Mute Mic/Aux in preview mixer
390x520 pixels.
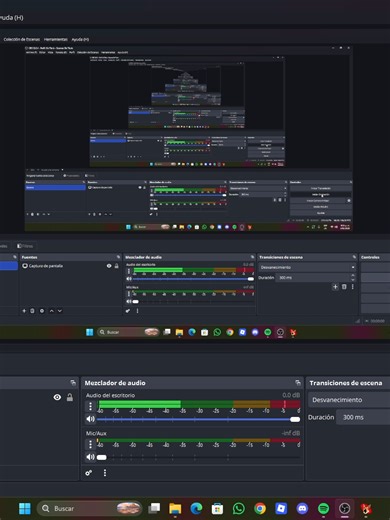pos(129,301)
